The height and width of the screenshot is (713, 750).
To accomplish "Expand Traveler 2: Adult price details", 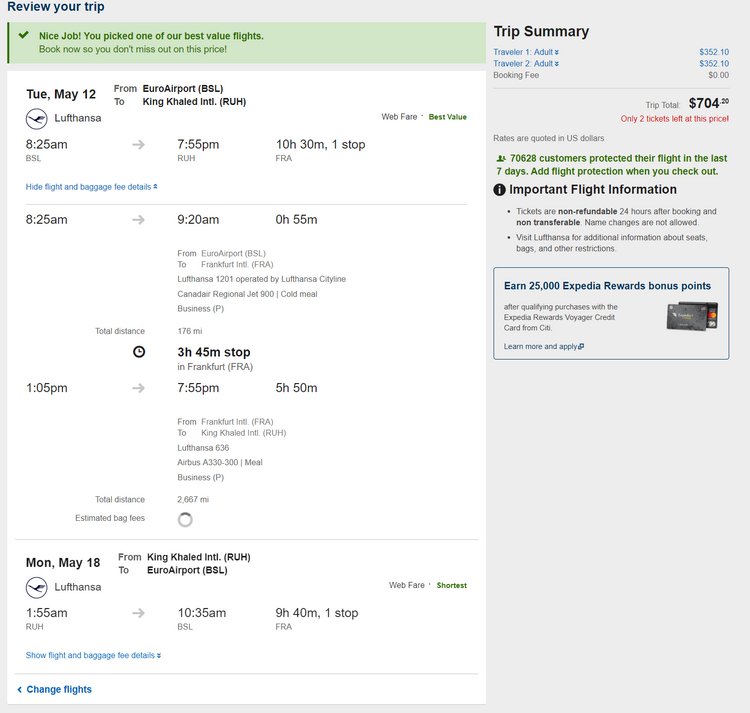I will (x=526, y=64).
